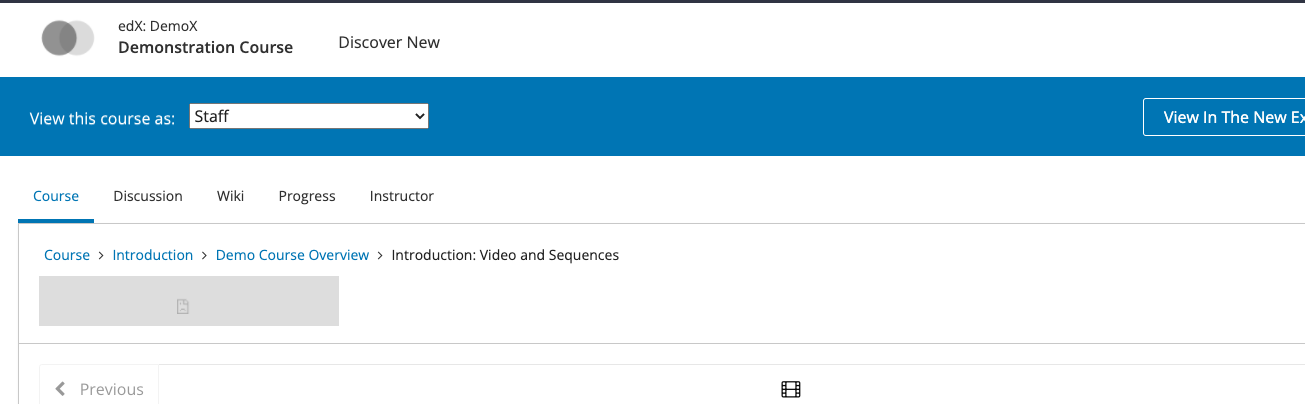This screenshot has height=404, width=1305.
Task: Open the Wiki tab
Action: (230, 196)
